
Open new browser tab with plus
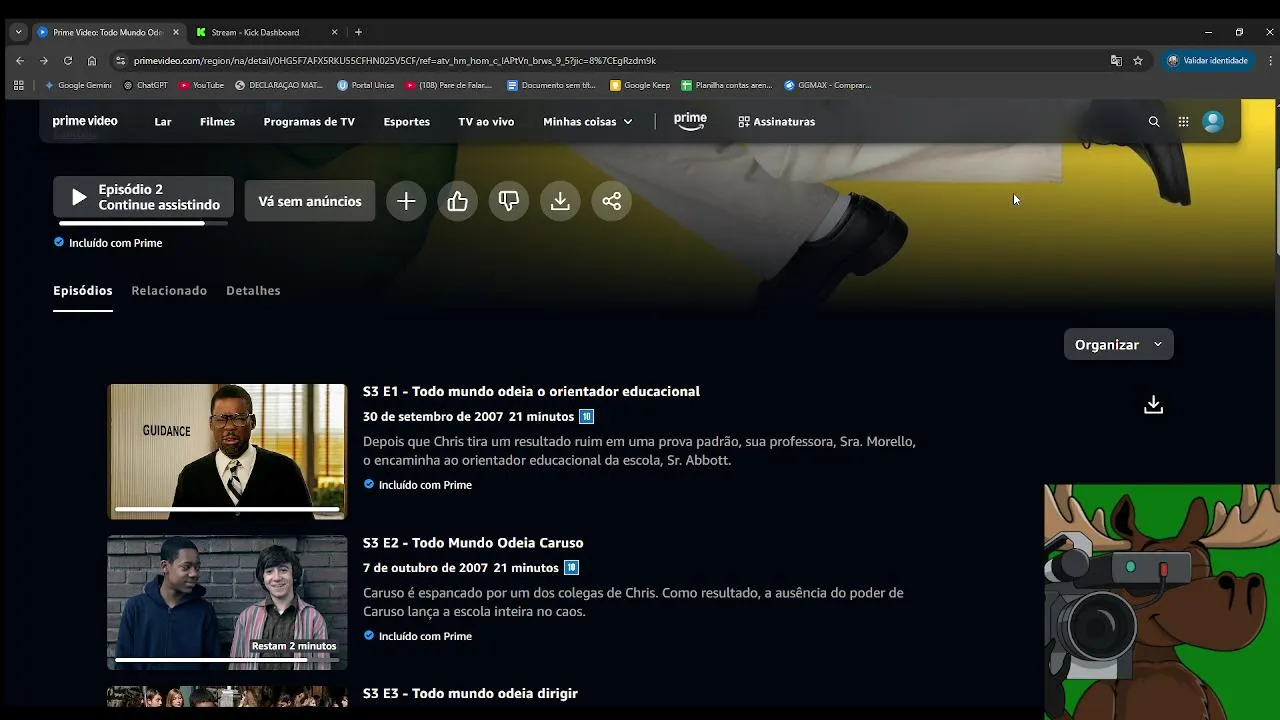coord(358,32)
